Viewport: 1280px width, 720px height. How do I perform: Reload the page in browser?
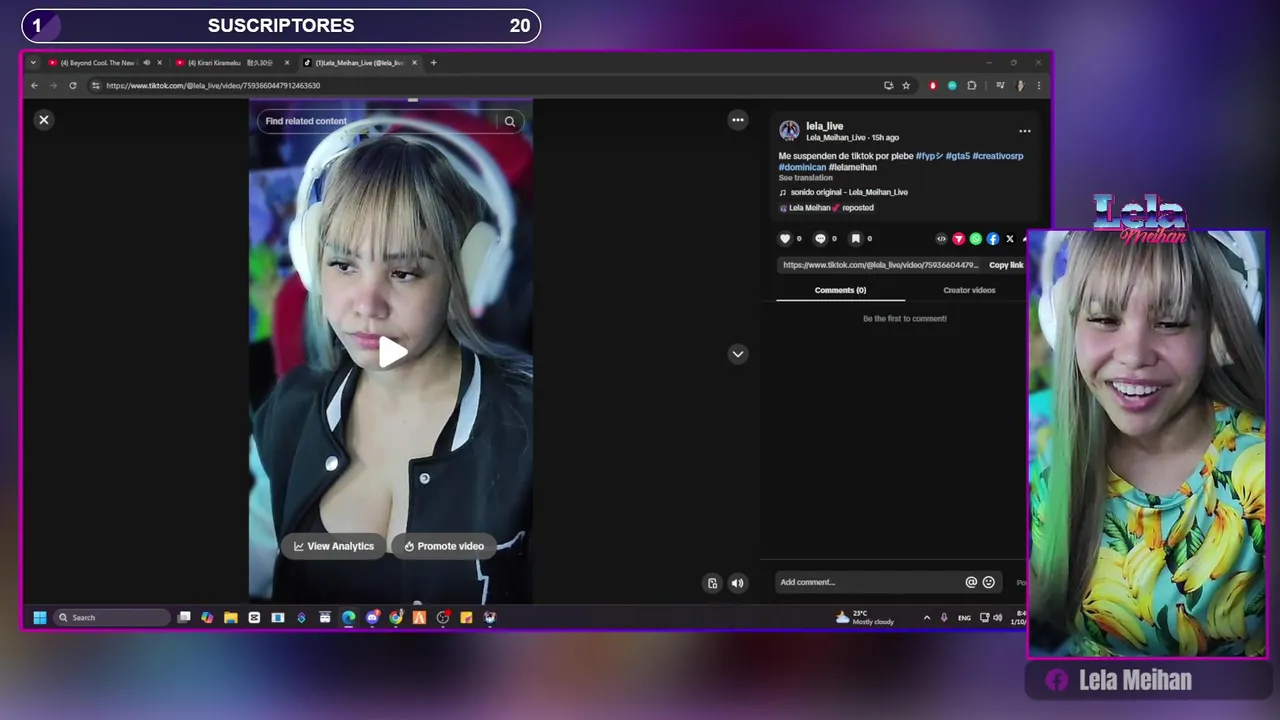pos(73,86)
